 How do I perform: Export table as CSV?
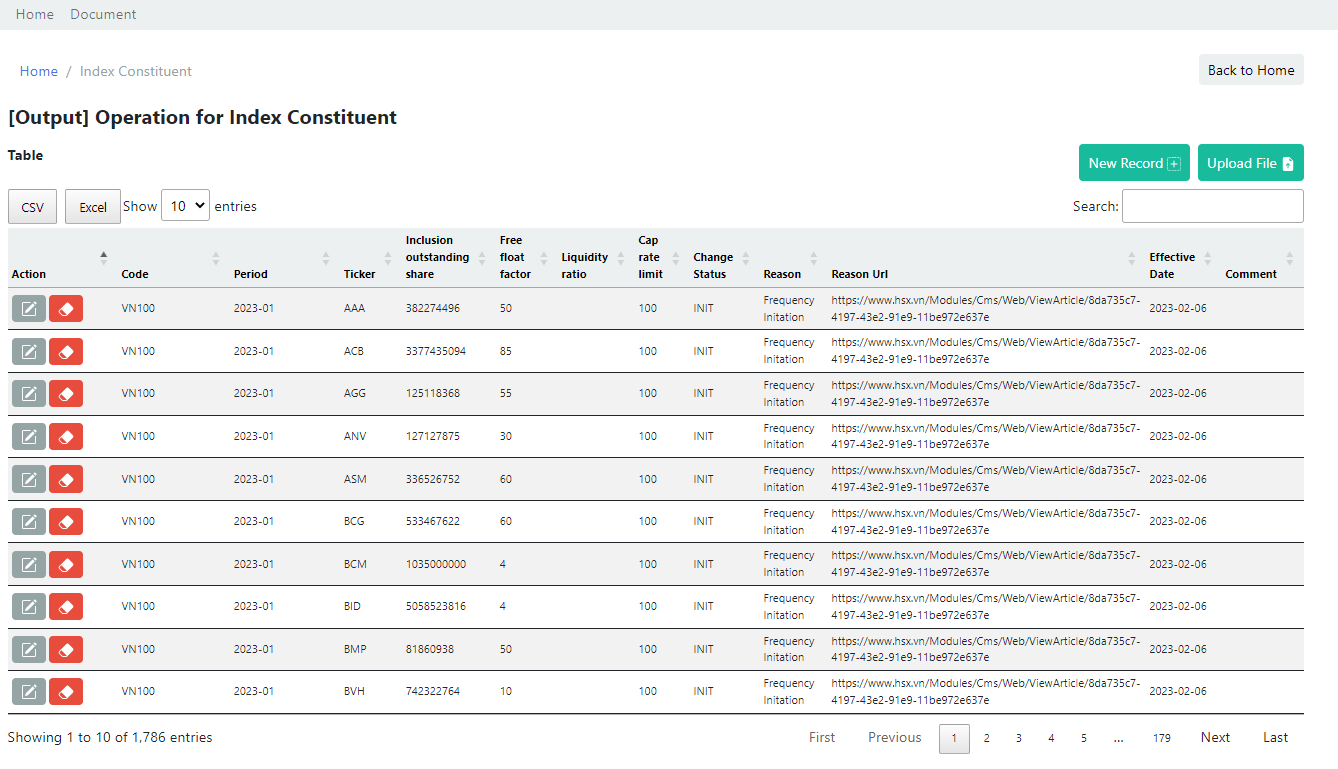[33, 207]
